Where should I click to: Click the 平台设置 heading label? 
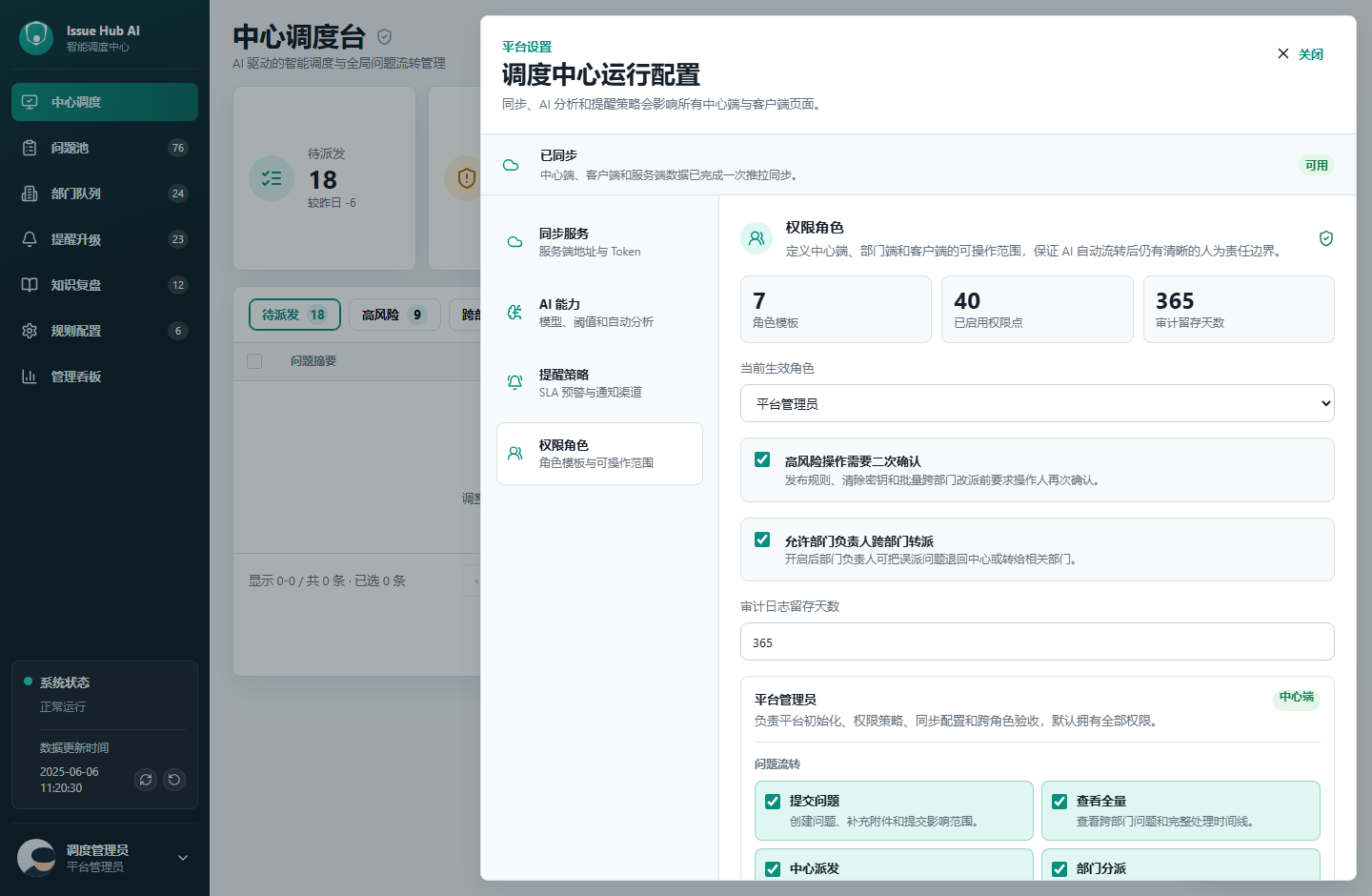point(527,47)
